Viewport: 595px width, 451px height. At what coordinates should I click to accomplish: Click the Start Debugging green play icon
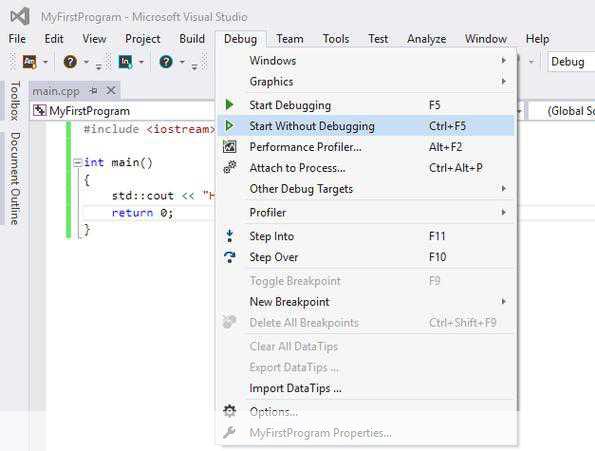tap(229, 104)
